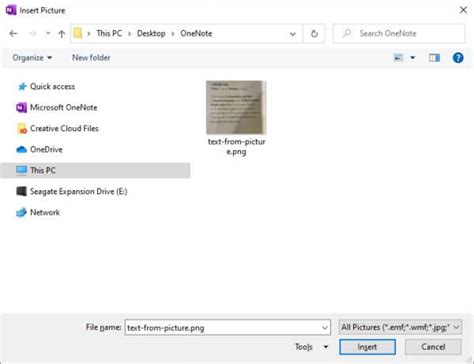
Task: Create a New folder
Action: (x=91, y=58)
